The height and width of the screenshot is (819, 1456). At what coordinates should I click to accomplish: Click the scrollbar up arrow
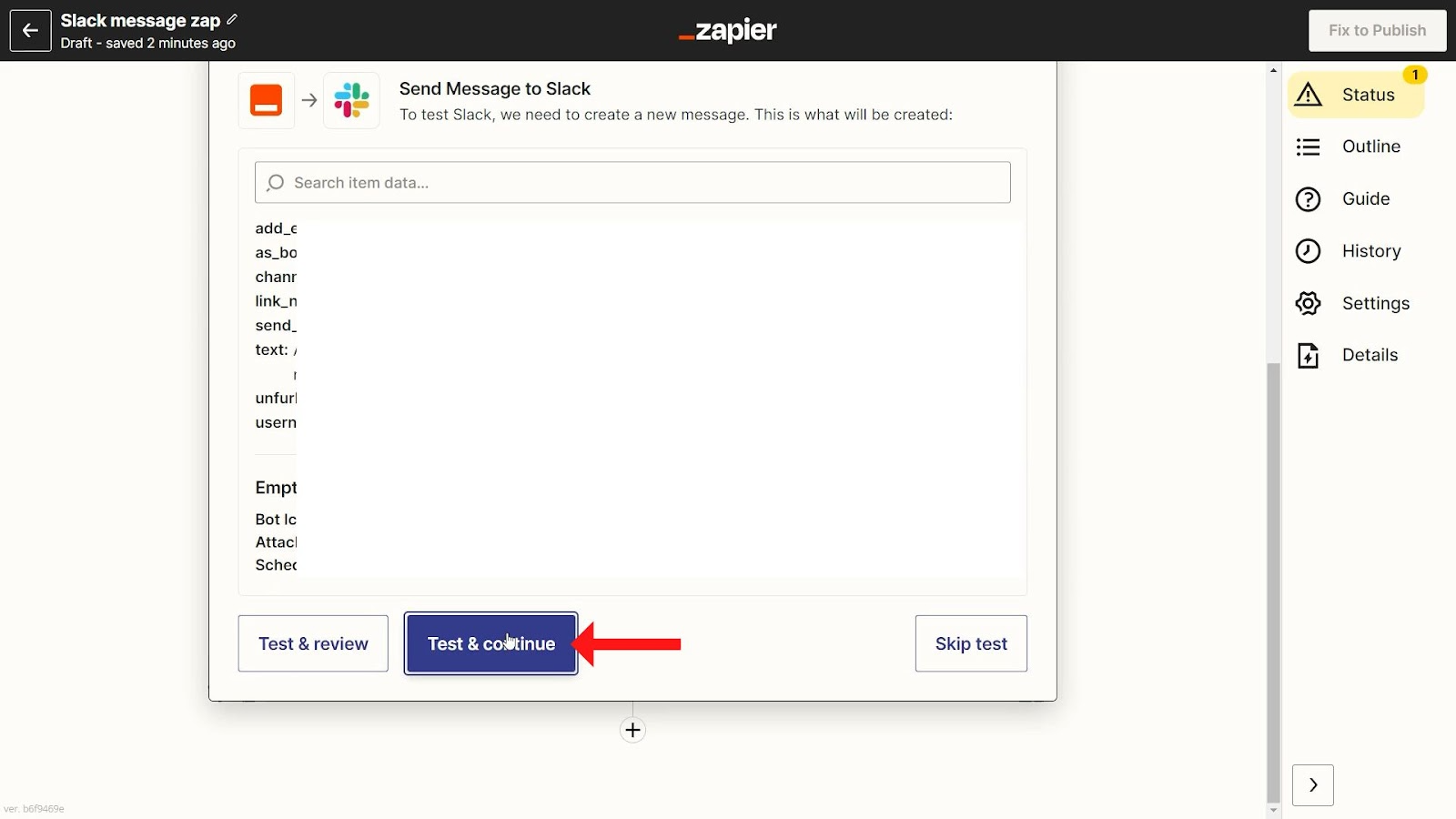(1273, 70)
